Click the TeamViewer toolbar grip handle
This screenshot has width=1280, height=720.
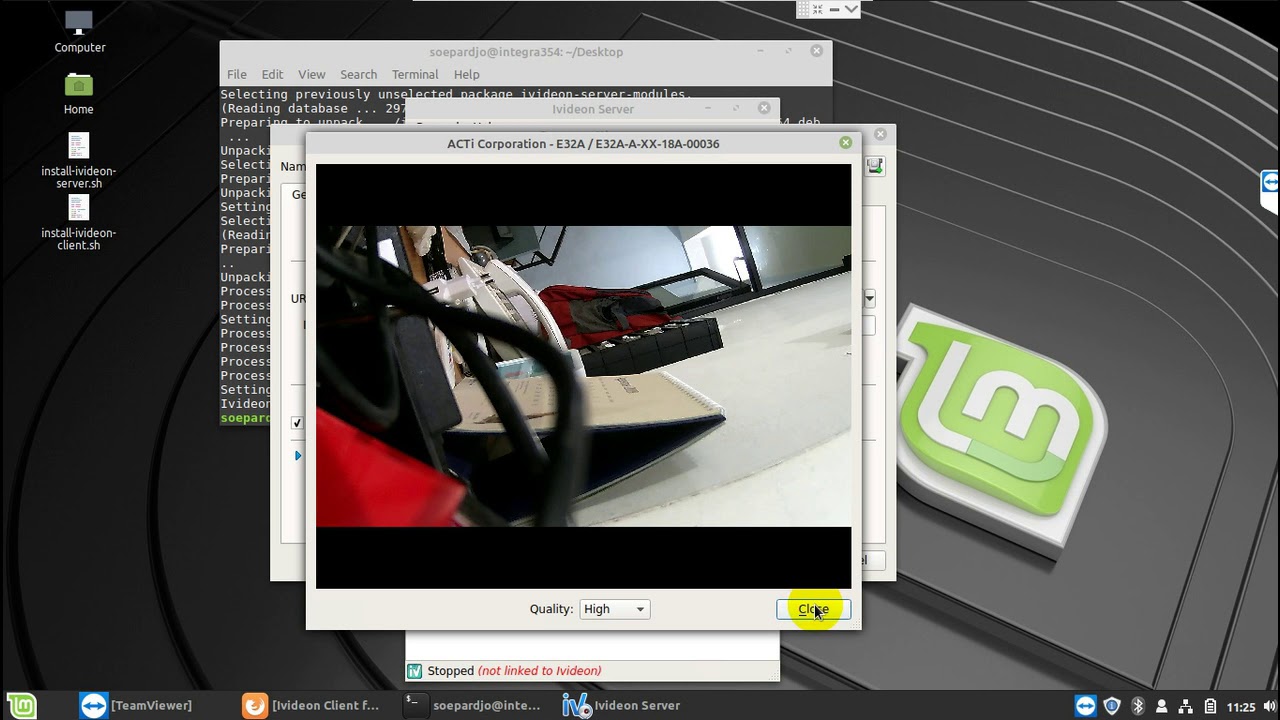click(x=803, y=9)
